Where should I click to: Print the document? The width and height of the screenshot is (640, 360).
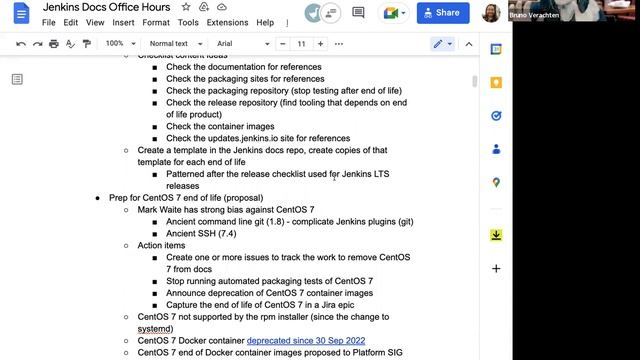54,44
